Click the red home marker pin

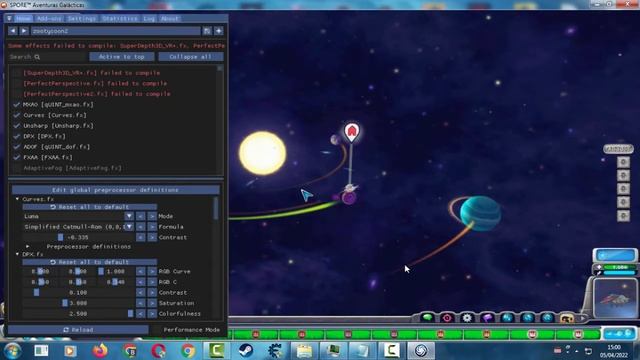tap(351, 132)
